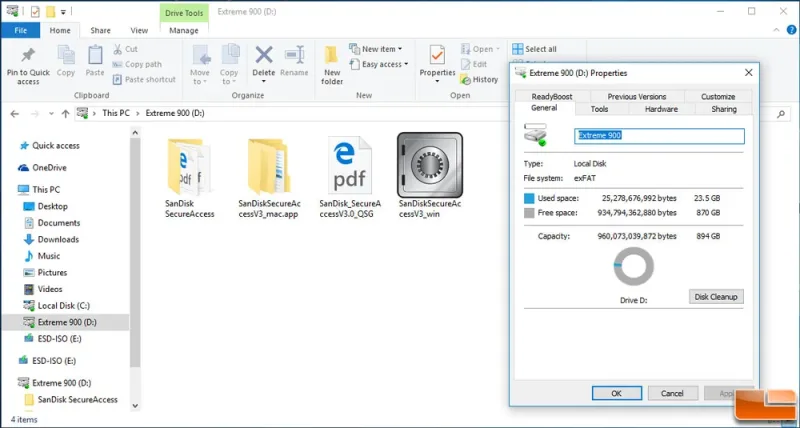Click the drive name field containing Extreme 900
The height and width of the screenshot is (428, 800).
[x=659, y=136]
